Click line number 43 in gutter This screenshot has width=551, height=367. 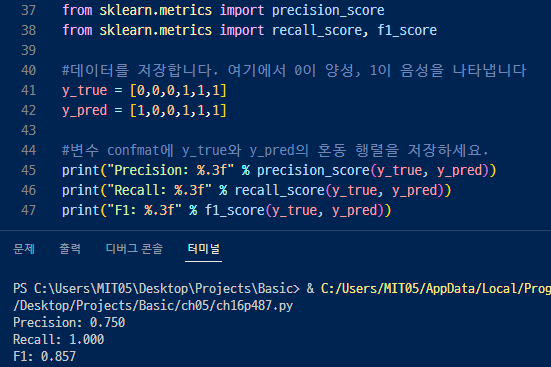(x=28, y=130)
